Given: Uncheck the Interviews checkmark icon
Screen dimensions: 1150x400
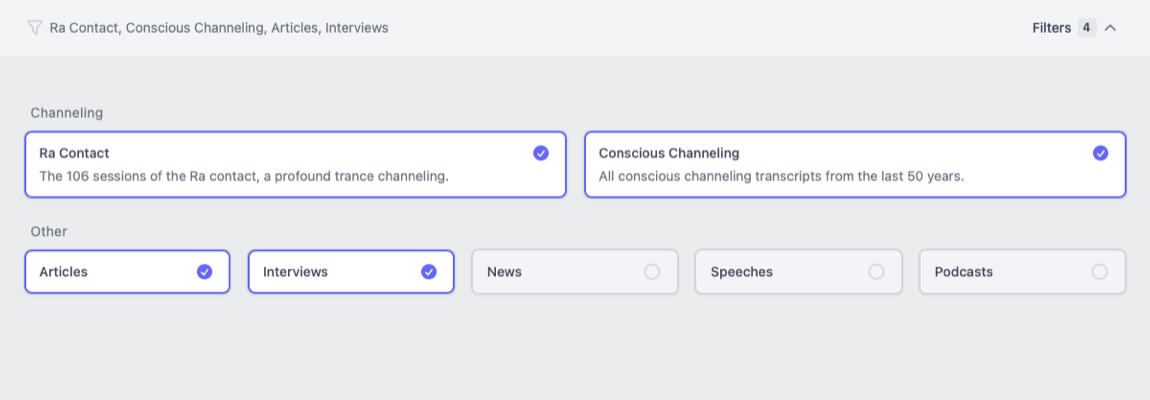Looking at the screenshot, I should (x=429, y=271).
